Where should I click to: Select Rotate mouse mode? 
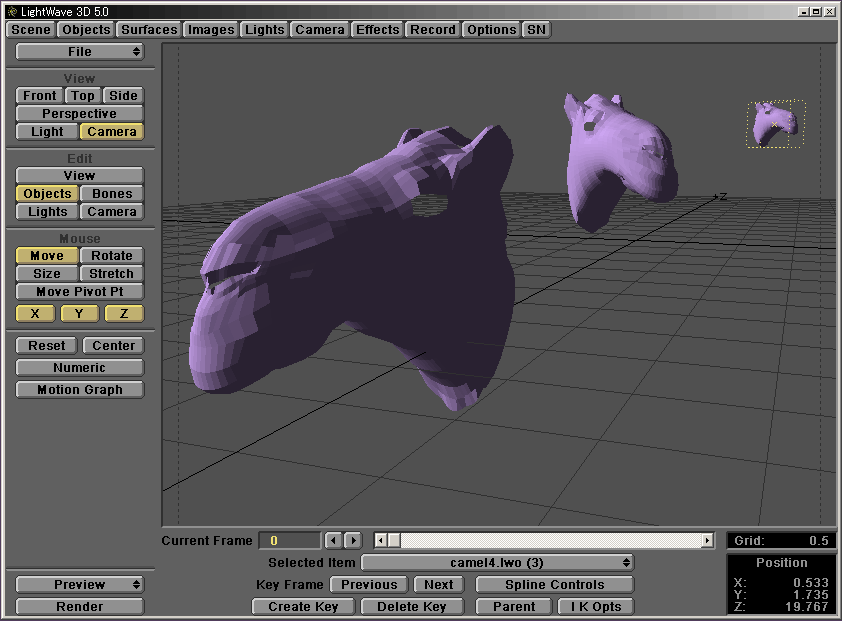112,256
